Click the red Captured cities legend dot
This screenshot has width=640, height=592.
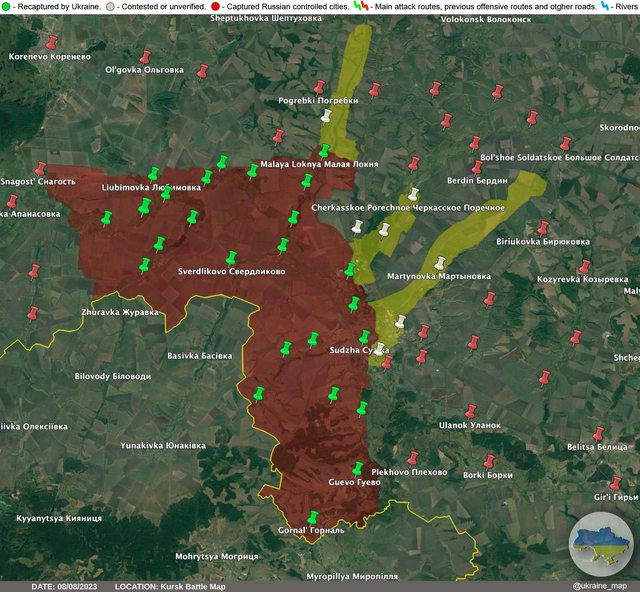coord(215,7)
